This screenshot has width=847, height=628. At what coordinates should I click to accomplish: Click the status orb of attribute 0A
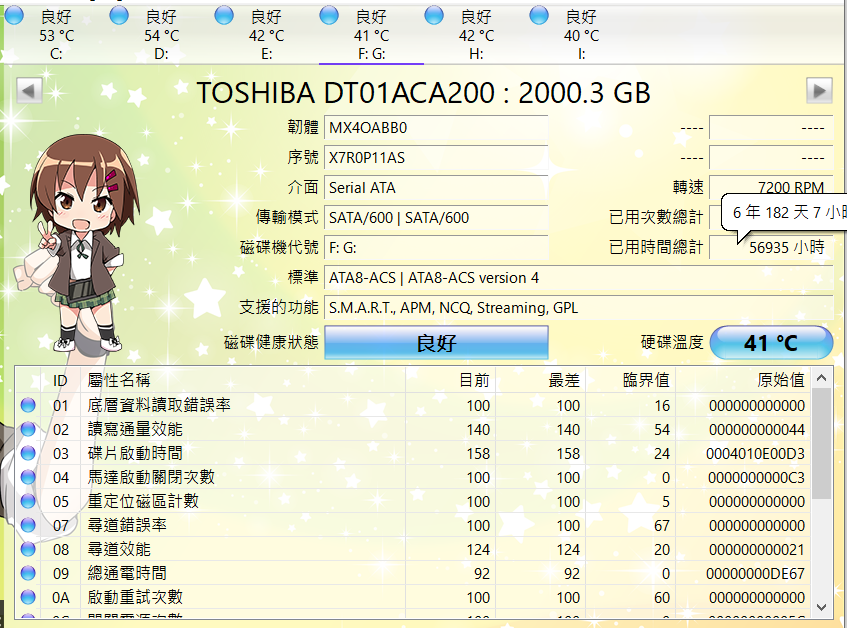pos(28,597)
